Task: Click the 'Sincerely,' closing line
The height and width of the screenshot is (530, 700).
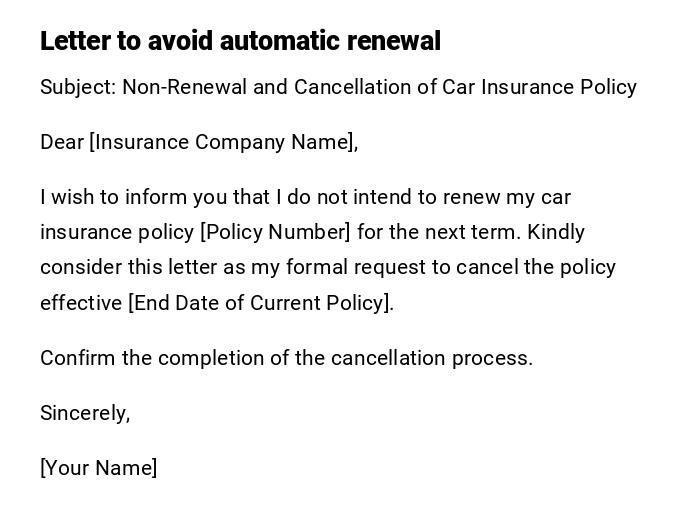Action: [x=85, y=413]
